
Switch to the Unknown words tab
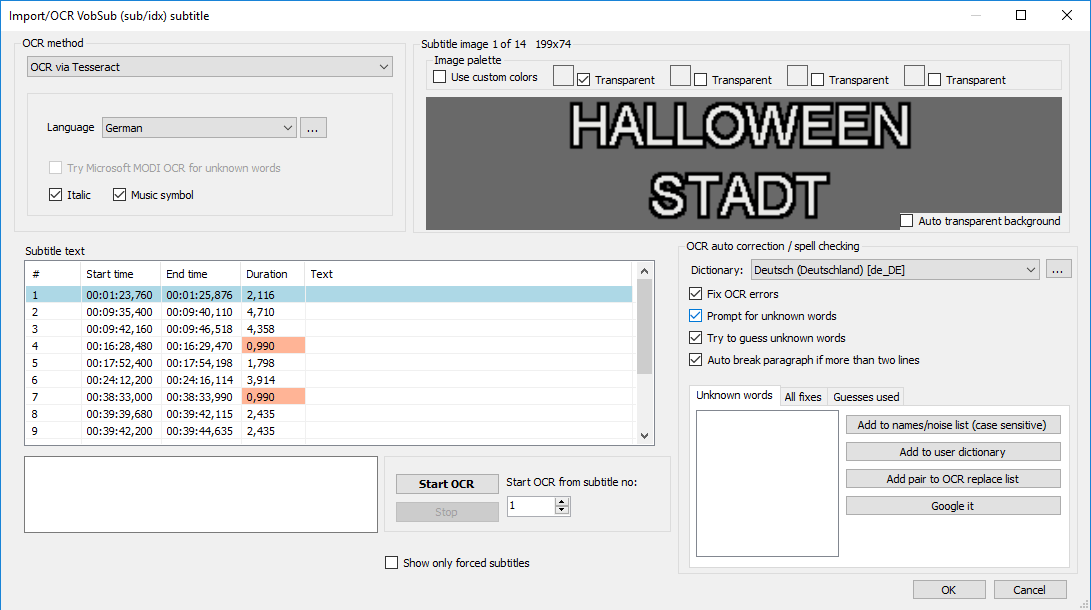click(734, 395)
